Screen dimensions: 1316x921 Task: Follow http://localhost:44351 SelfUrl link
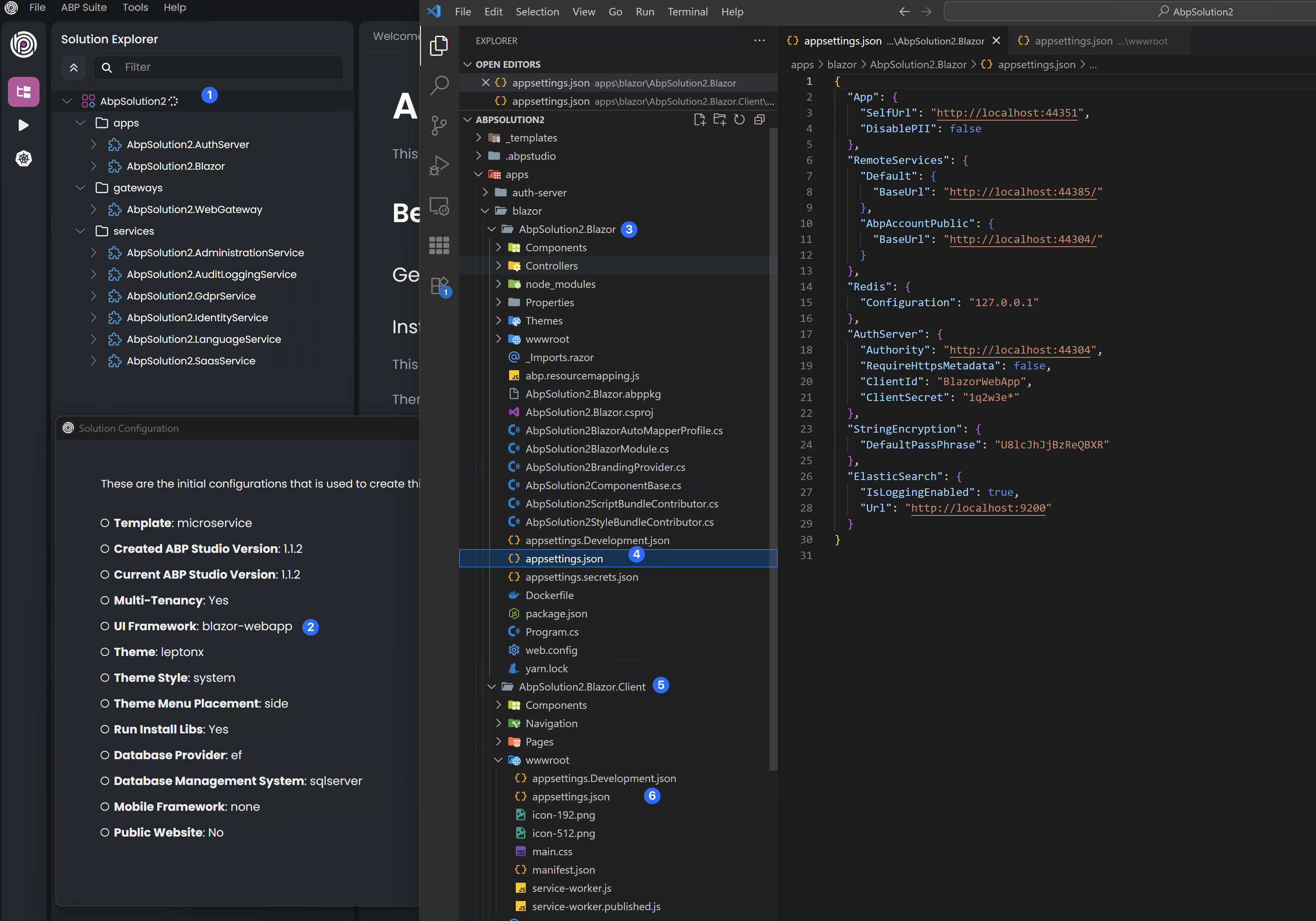click(x=1007, y=113)
